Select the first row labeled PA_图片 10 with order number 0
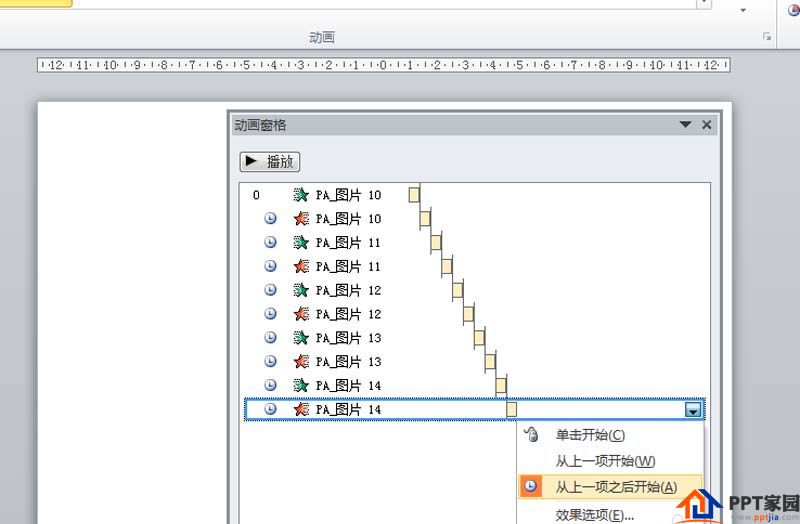The height and width of the screenshot is (524, 800). tap(348, 194)
